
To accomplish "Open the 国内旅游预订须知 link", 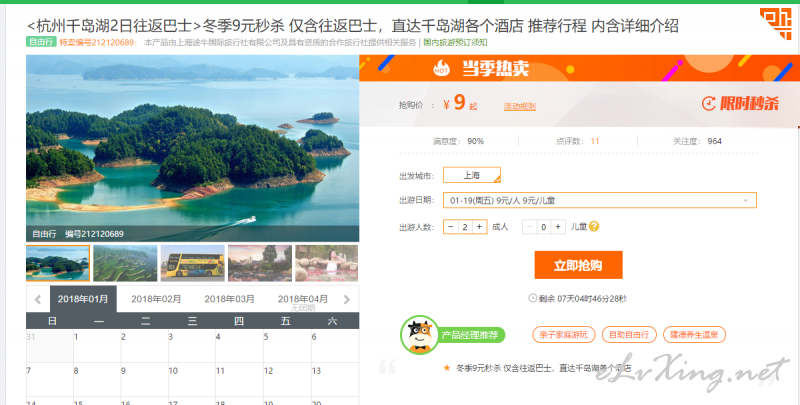I will point(455,42).
